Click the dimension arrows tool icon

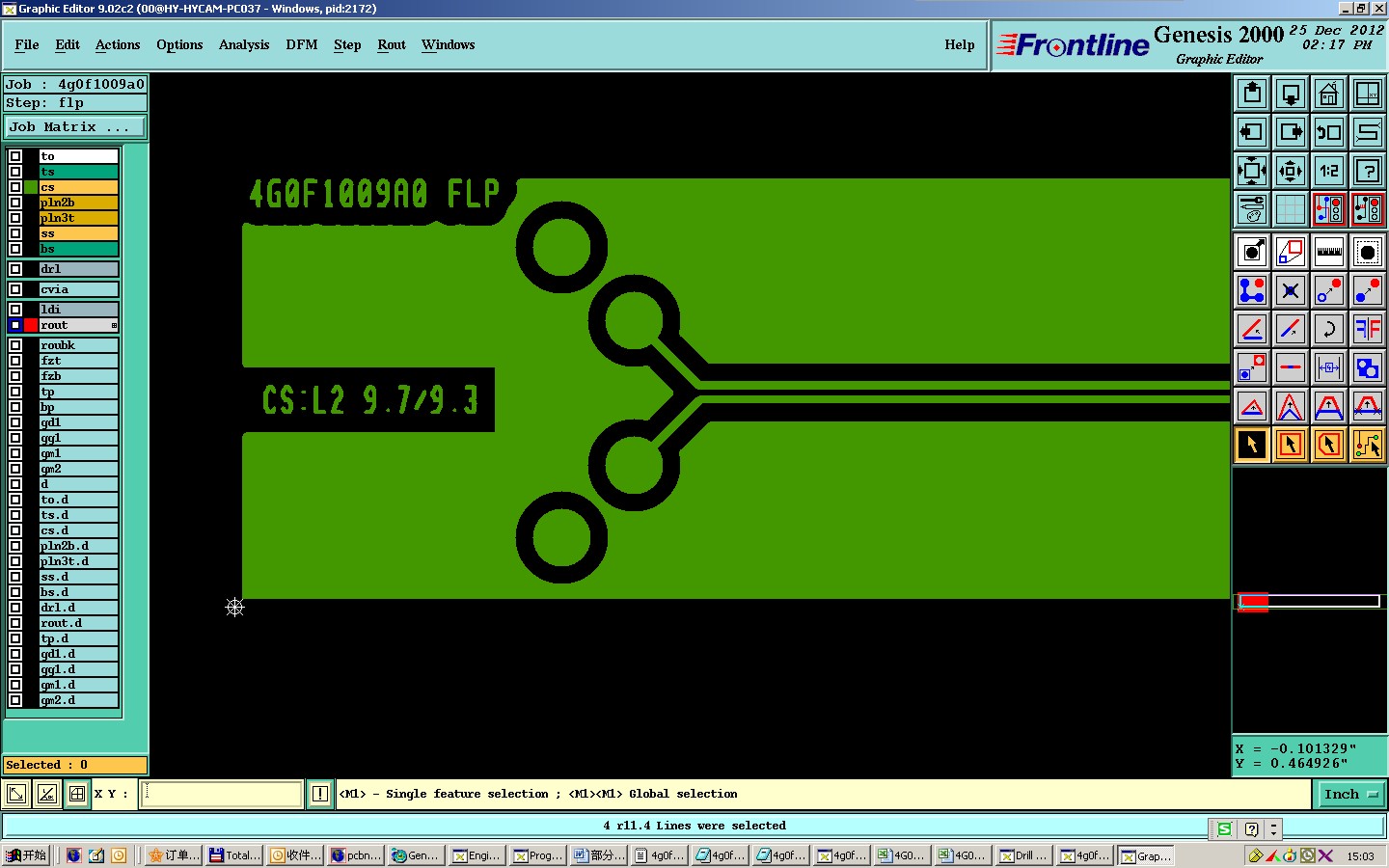(x=1329, y=367)
